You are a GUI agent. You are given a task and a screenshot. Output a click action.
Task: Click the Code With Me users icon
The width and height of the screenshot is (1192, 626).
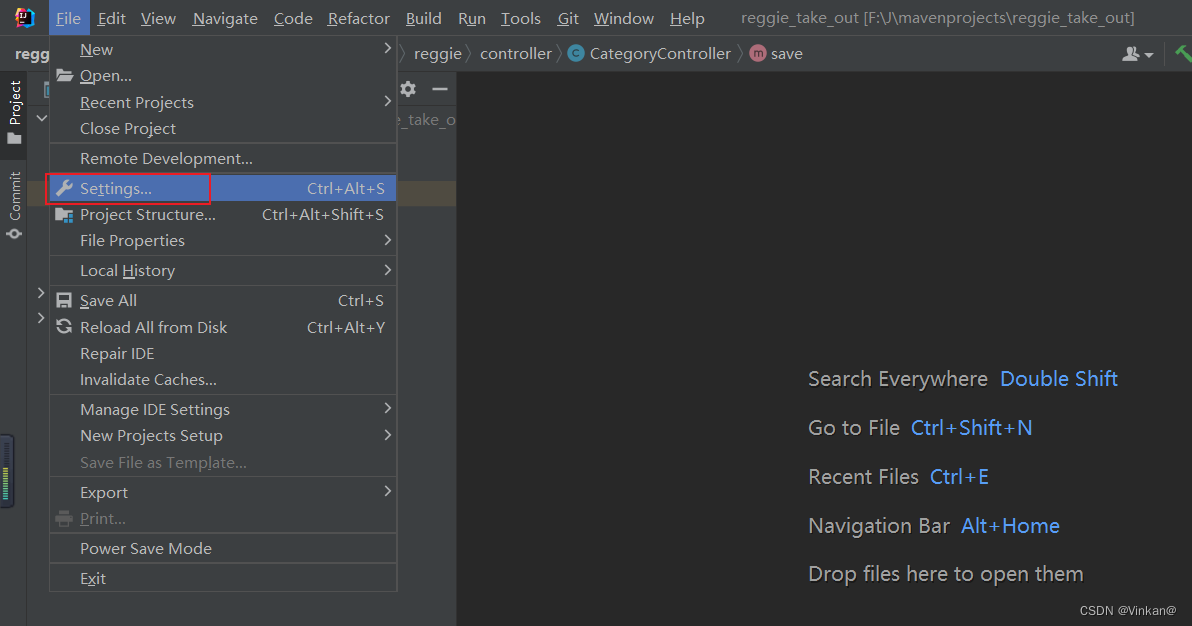(x=1131, y=53)
